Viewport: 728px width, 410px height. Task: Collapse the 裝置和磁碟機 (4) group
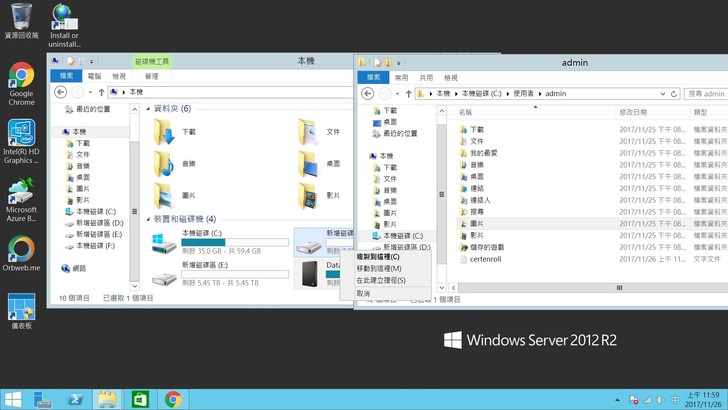(x=148, y=219)
